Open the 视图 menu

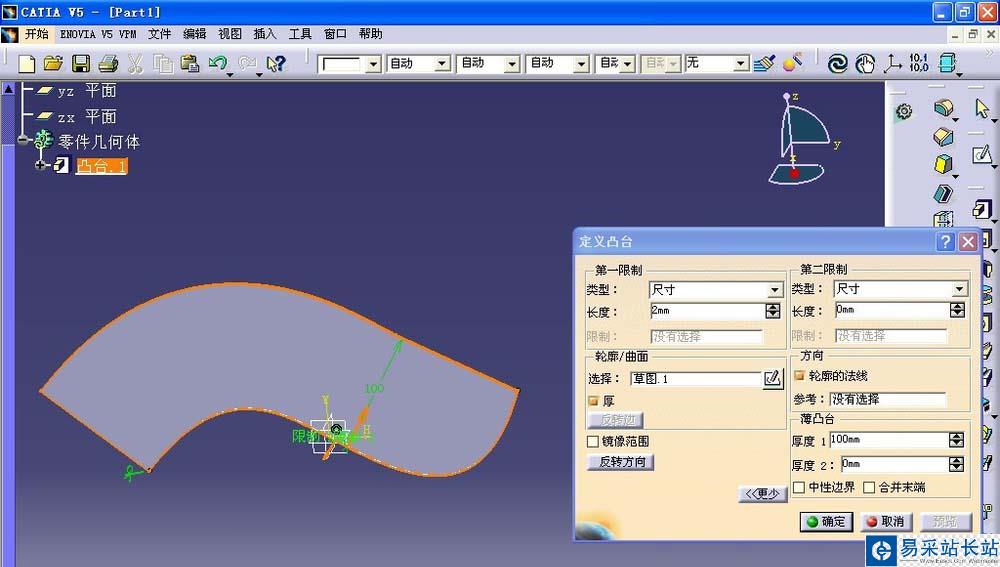tap(230, 34)
